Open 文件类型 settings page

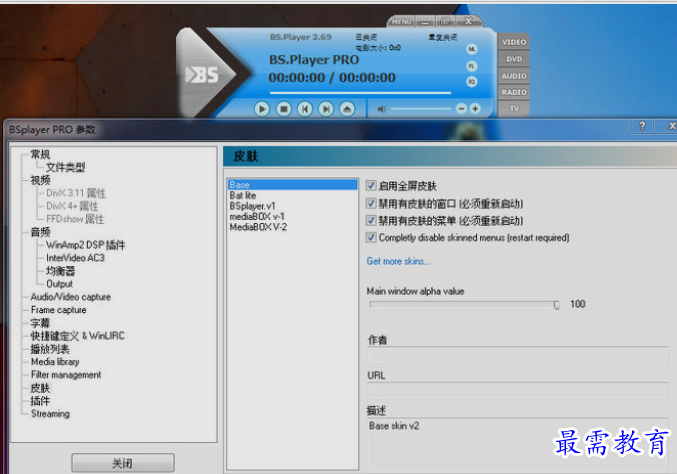[x=66, y=167]
